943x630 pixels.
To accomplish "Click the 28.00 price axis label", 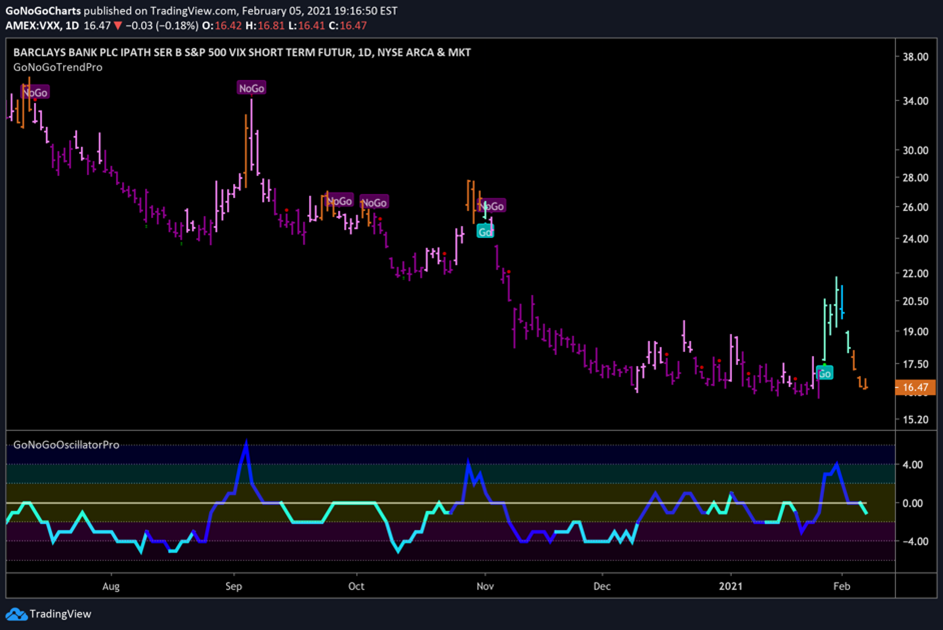I will pyautogui.click(x=915, y=177).
